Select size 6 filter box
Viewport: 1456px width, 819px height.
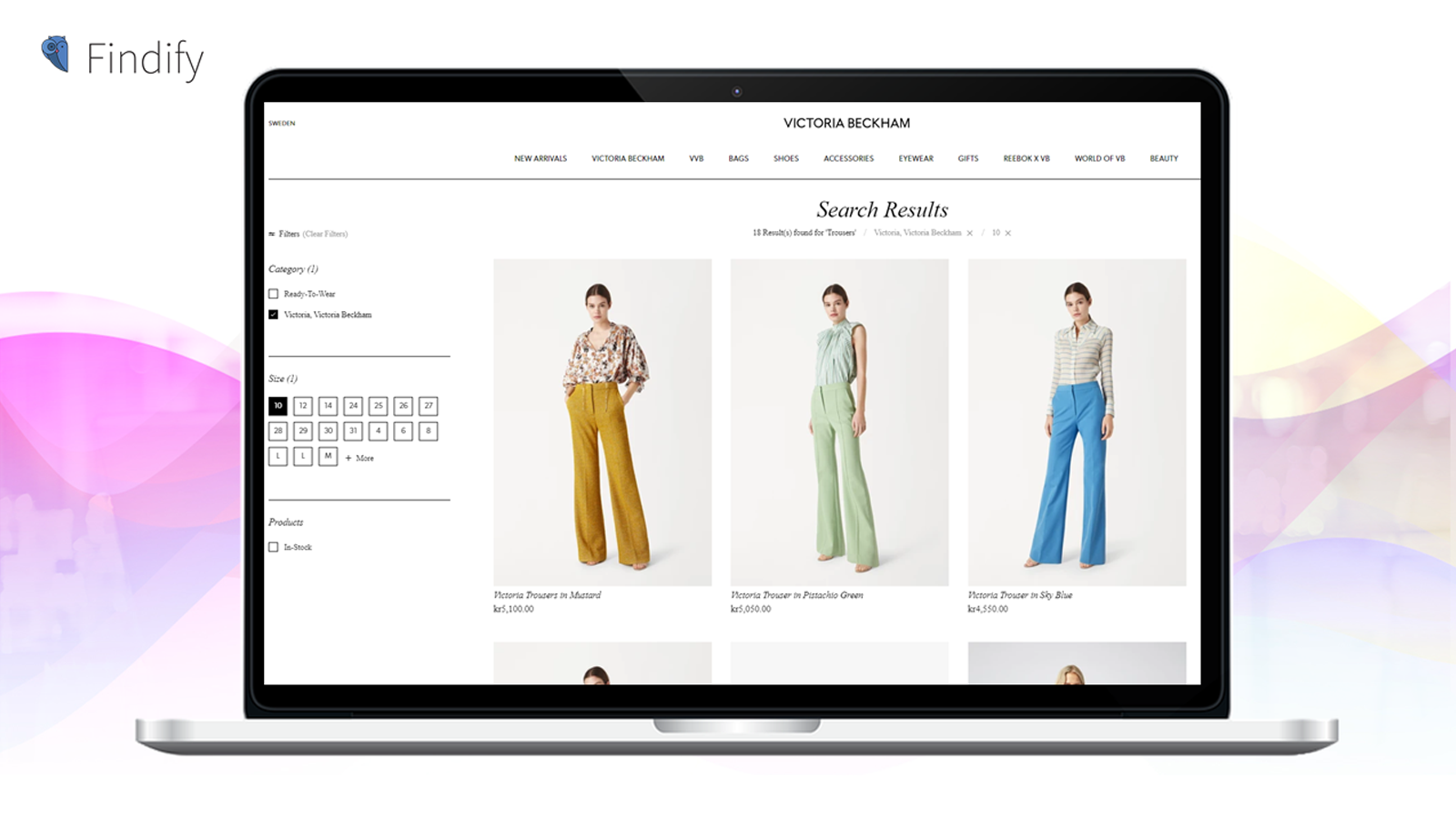[403, 431]
